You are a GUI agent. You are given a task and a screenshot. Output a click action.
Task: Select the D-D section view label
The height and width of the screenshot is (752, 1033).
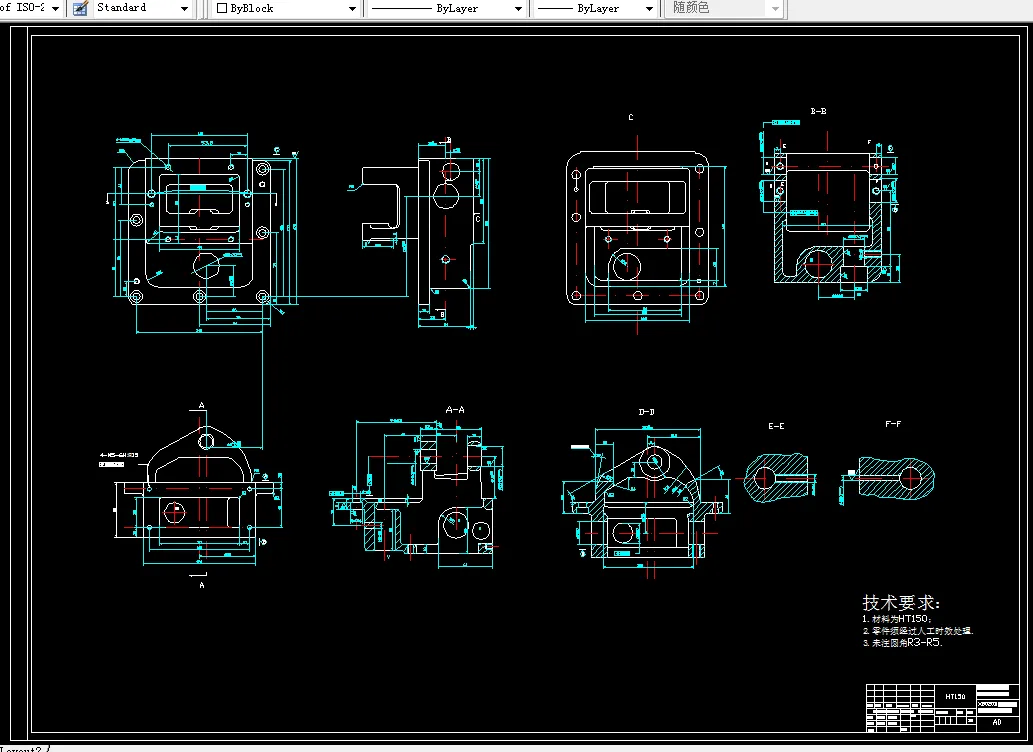coord(646,412)
